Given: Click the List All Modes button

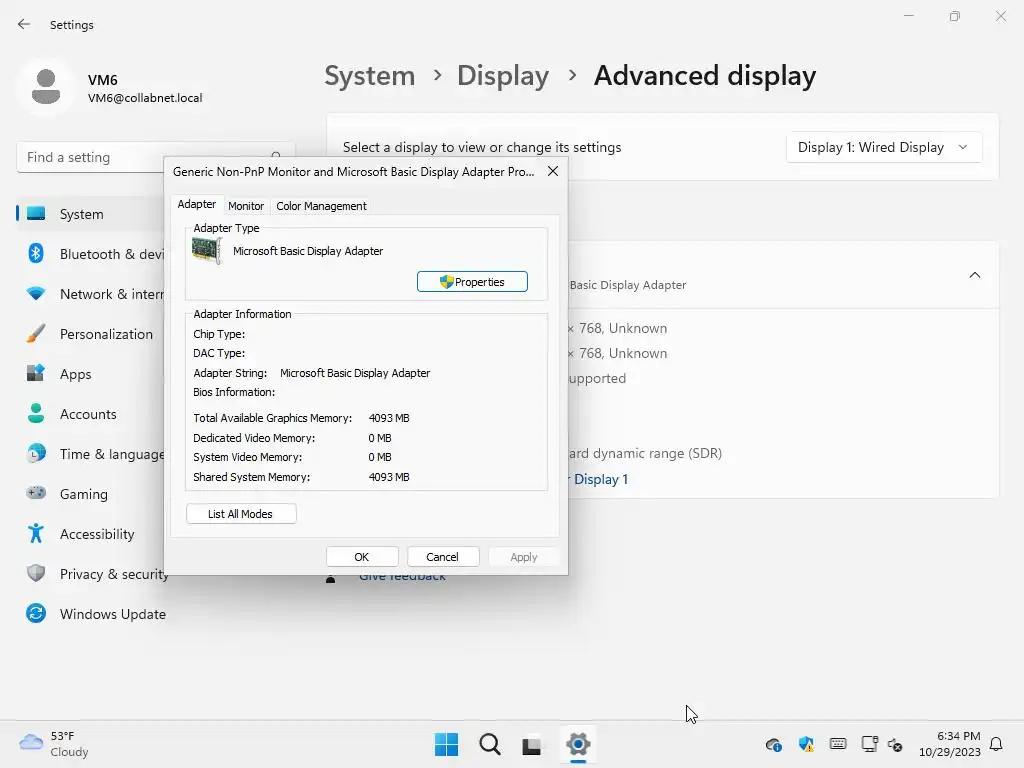Looking at the screenshot, I should point(241,514).
